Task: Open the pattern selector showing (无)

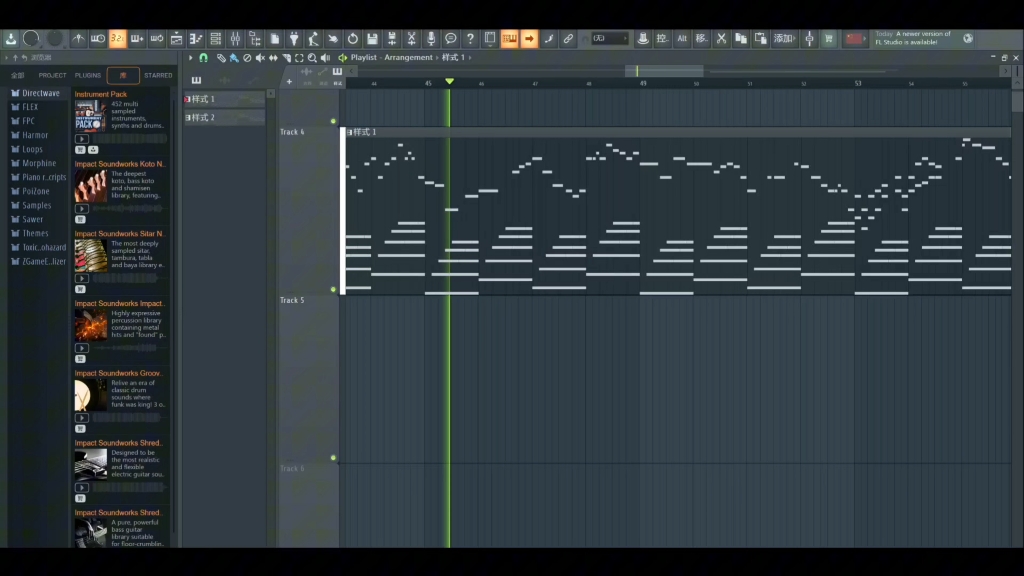Action: [610, 39]
